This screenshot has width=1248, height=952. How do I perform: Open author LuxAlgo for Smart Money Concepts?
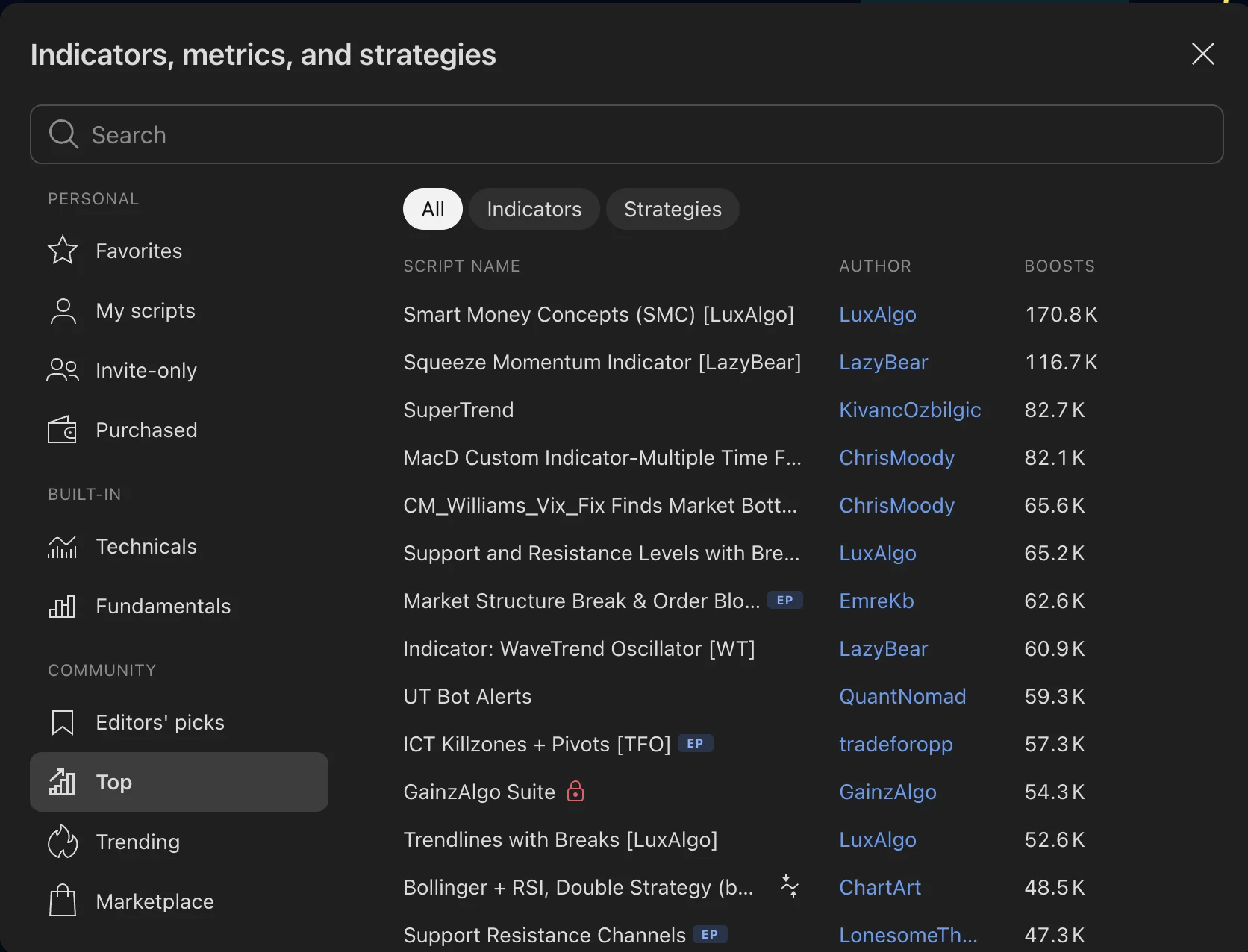(878, 314)
